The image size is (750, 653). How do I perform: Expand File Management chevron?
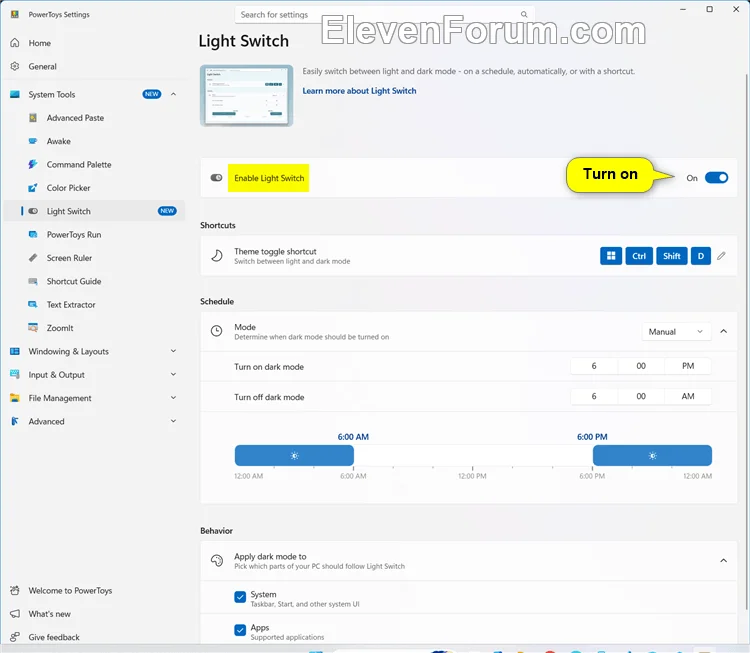[174, 398]
